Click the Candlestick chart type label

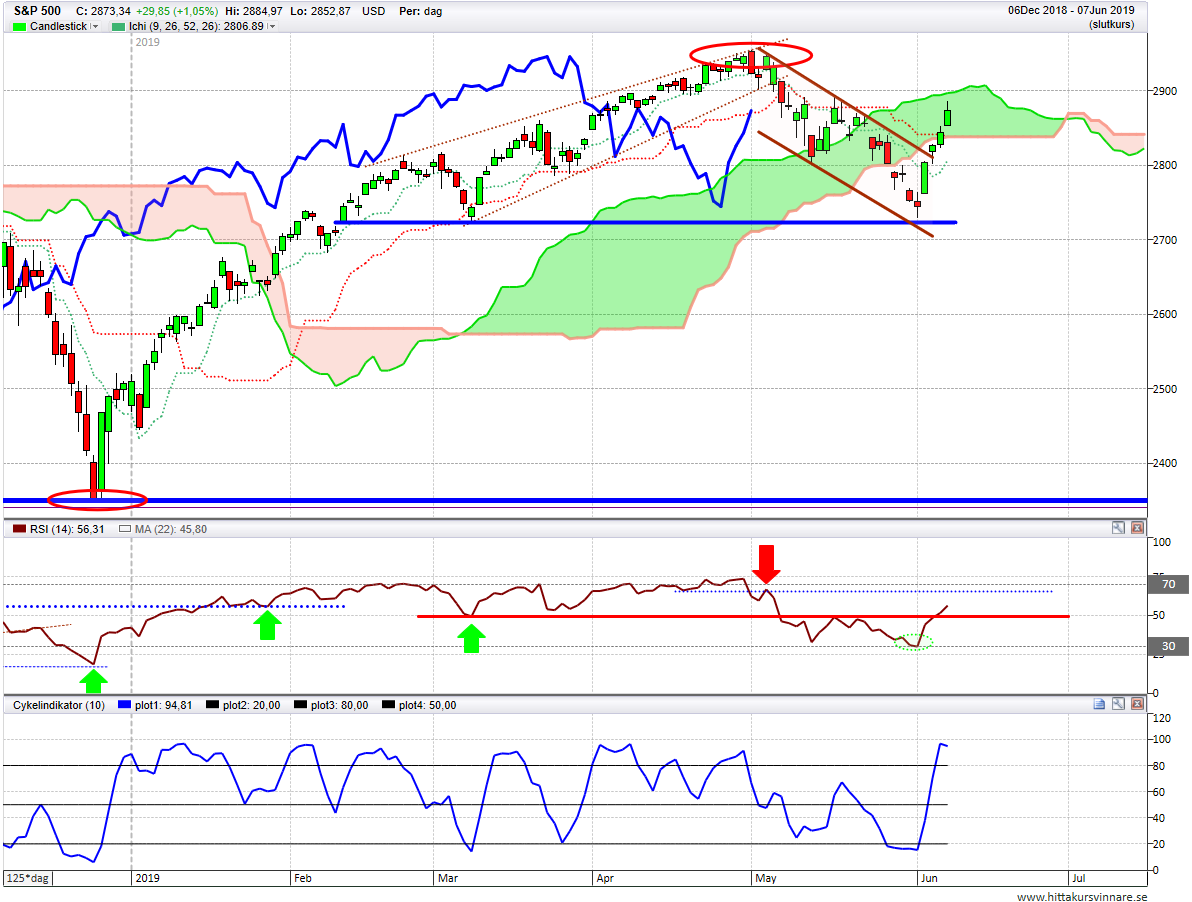tap(59, 27)
